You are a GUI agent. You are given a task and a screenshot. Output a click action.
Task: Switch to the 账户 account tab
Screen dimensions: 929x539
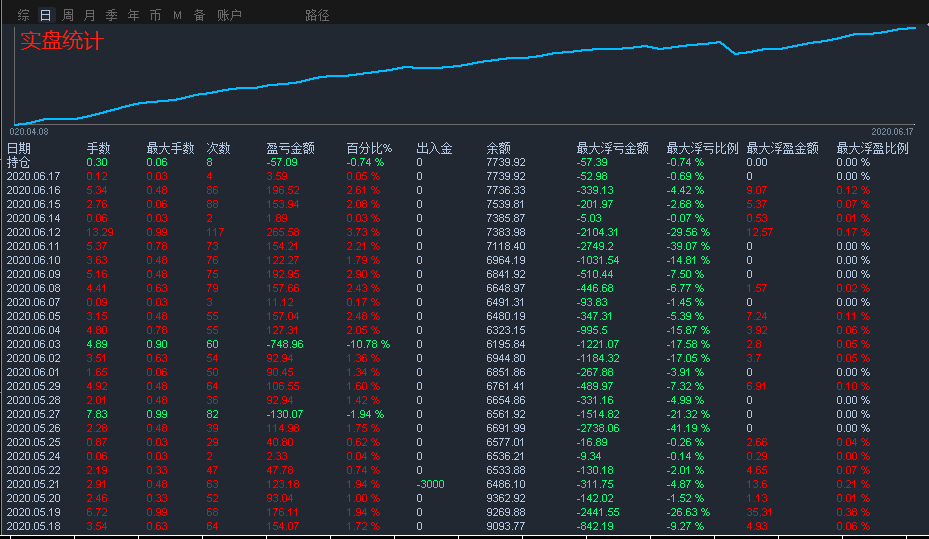[x=229, y=15]
